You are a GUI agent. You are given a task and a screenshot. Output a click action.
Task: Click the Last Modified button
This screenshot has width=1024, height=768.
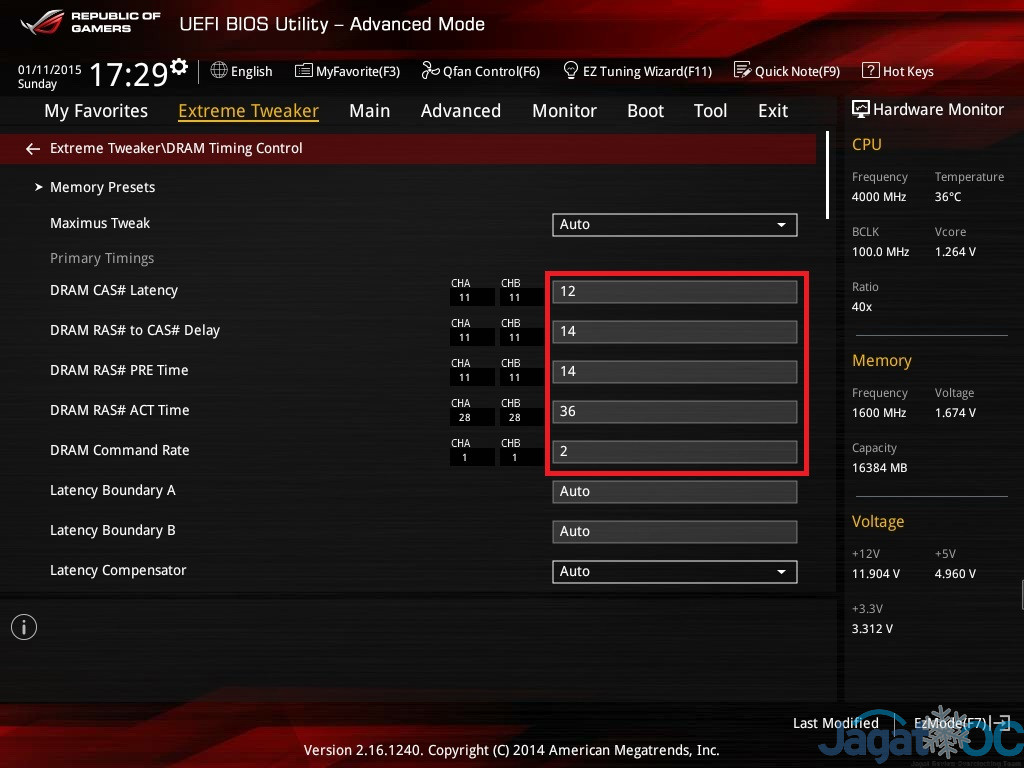coord(835,723)
